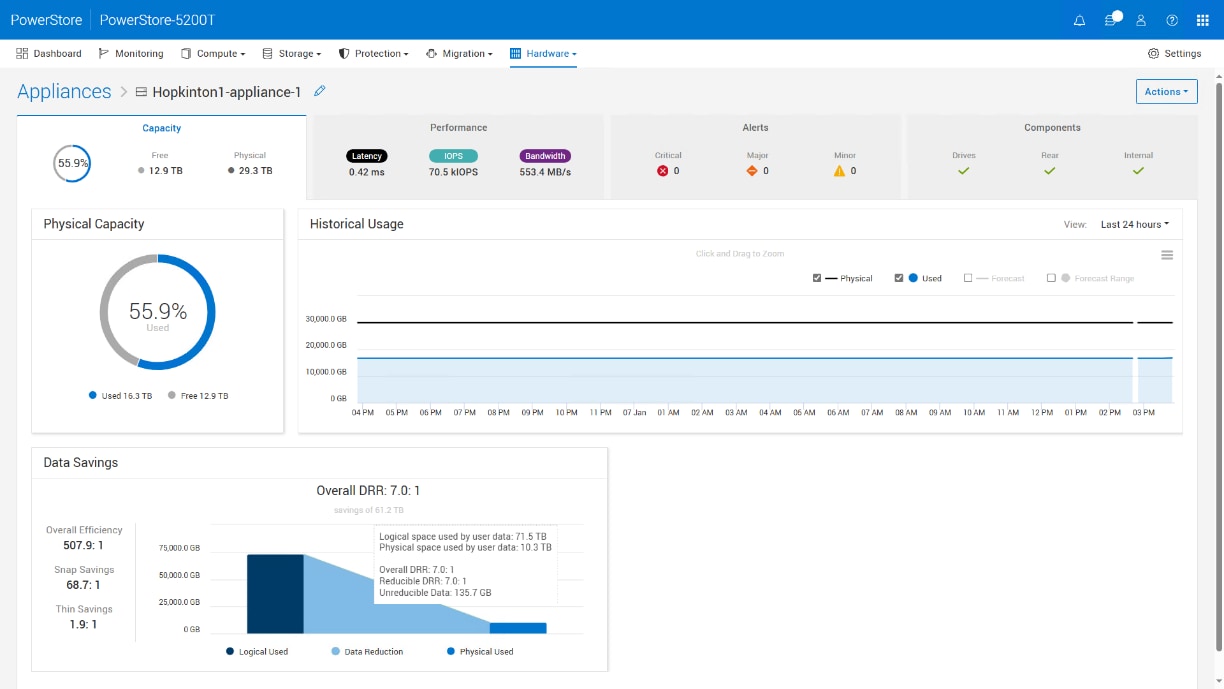Image resolution: width=1224 pixels, height=689 pixels.
Task: Select the Alerts tab card
Action: (x=755, y=157)
